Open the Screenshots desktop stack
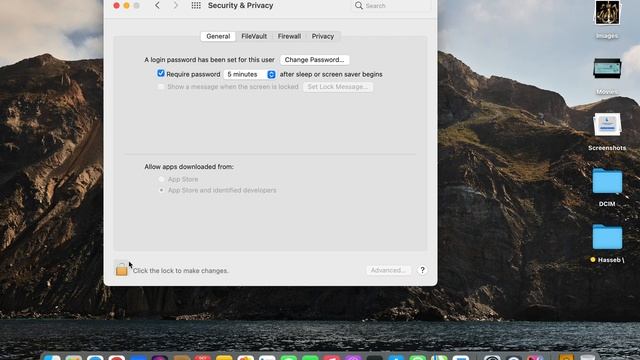The height and width of the screenshot is (360, 640). [607, 124]
